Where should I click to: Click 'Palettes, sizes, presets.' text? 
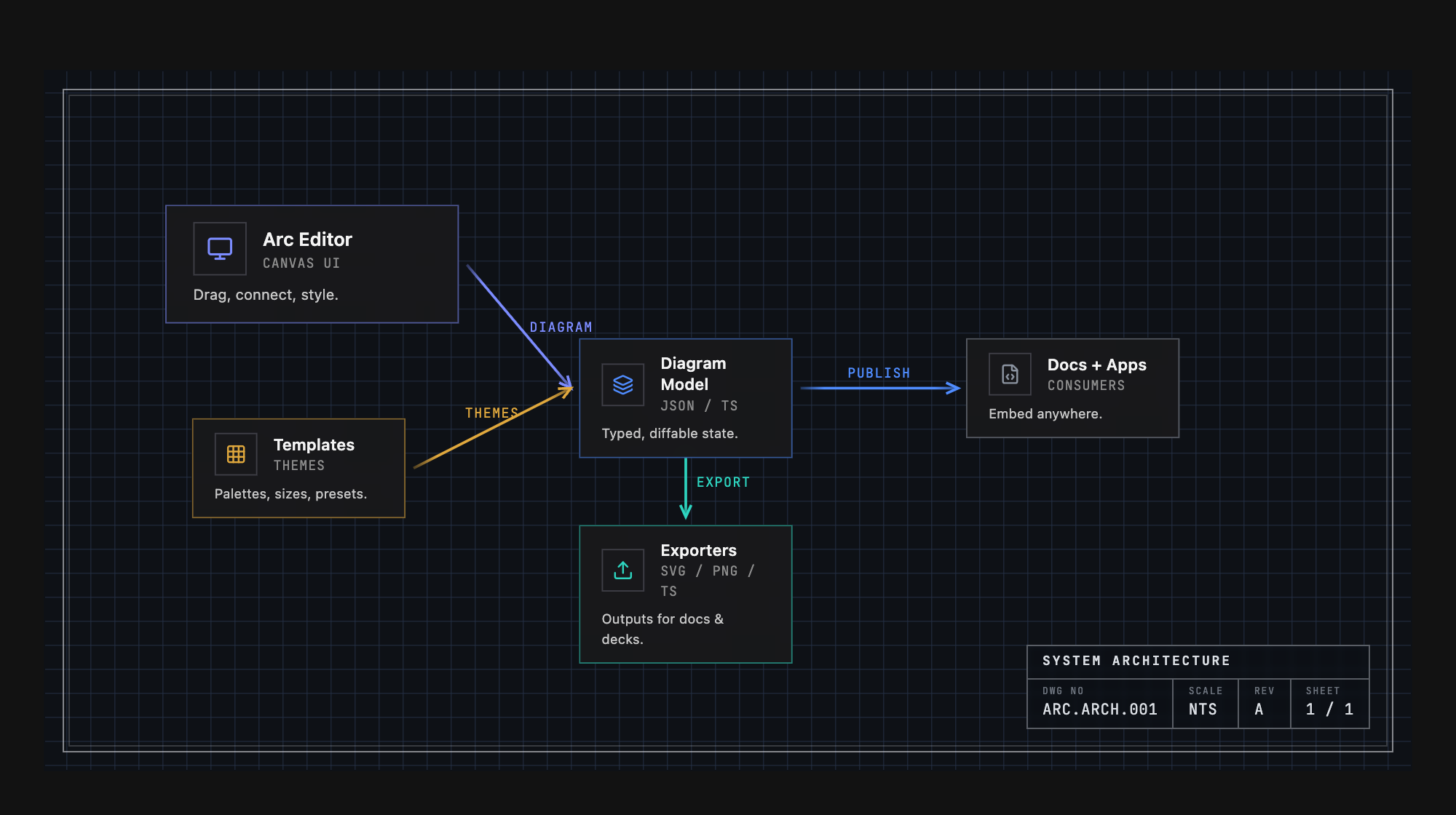[x=290, y=494]
